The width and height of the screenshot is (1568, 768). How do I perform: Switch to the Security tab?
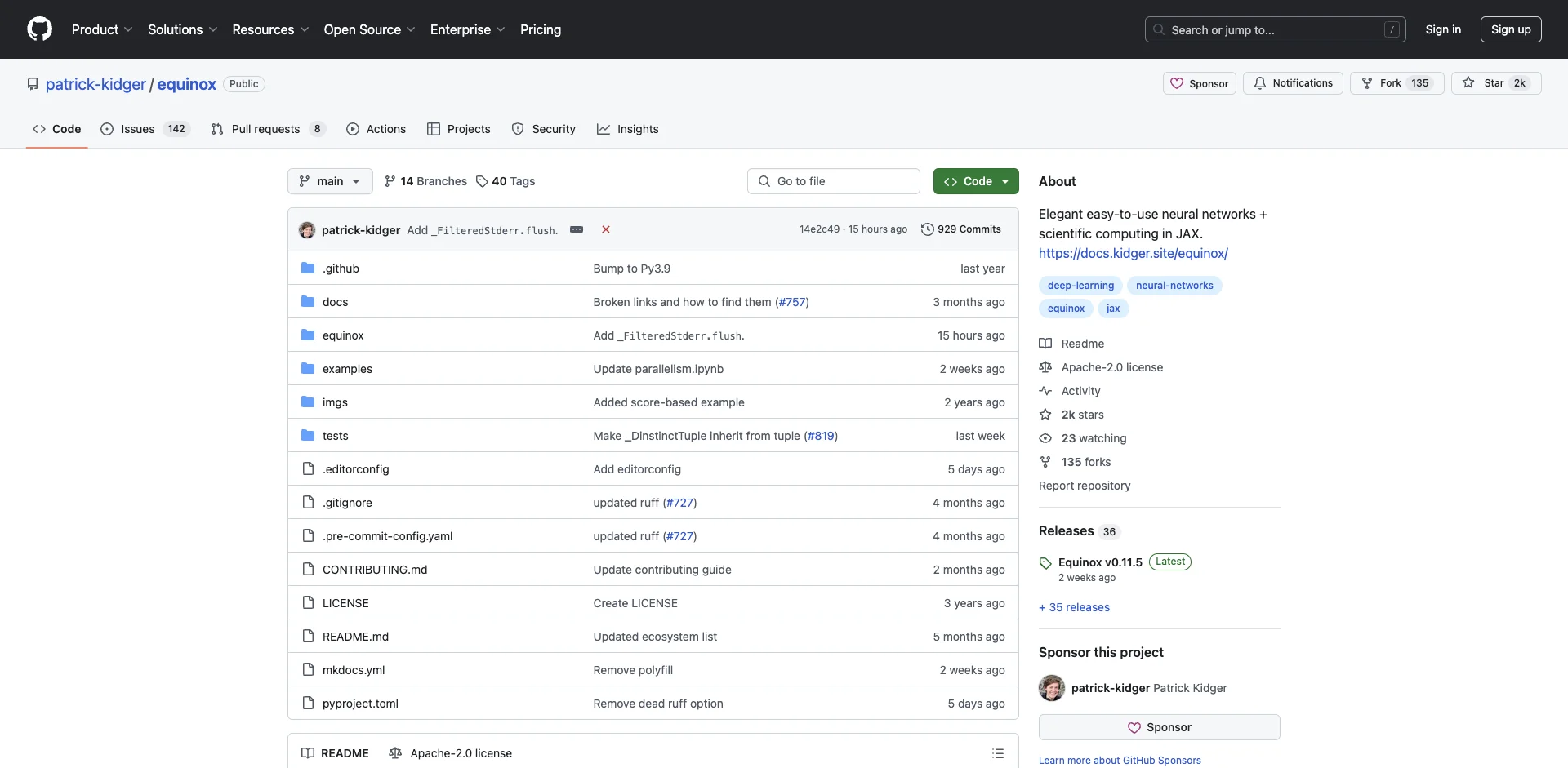[544, 129]
